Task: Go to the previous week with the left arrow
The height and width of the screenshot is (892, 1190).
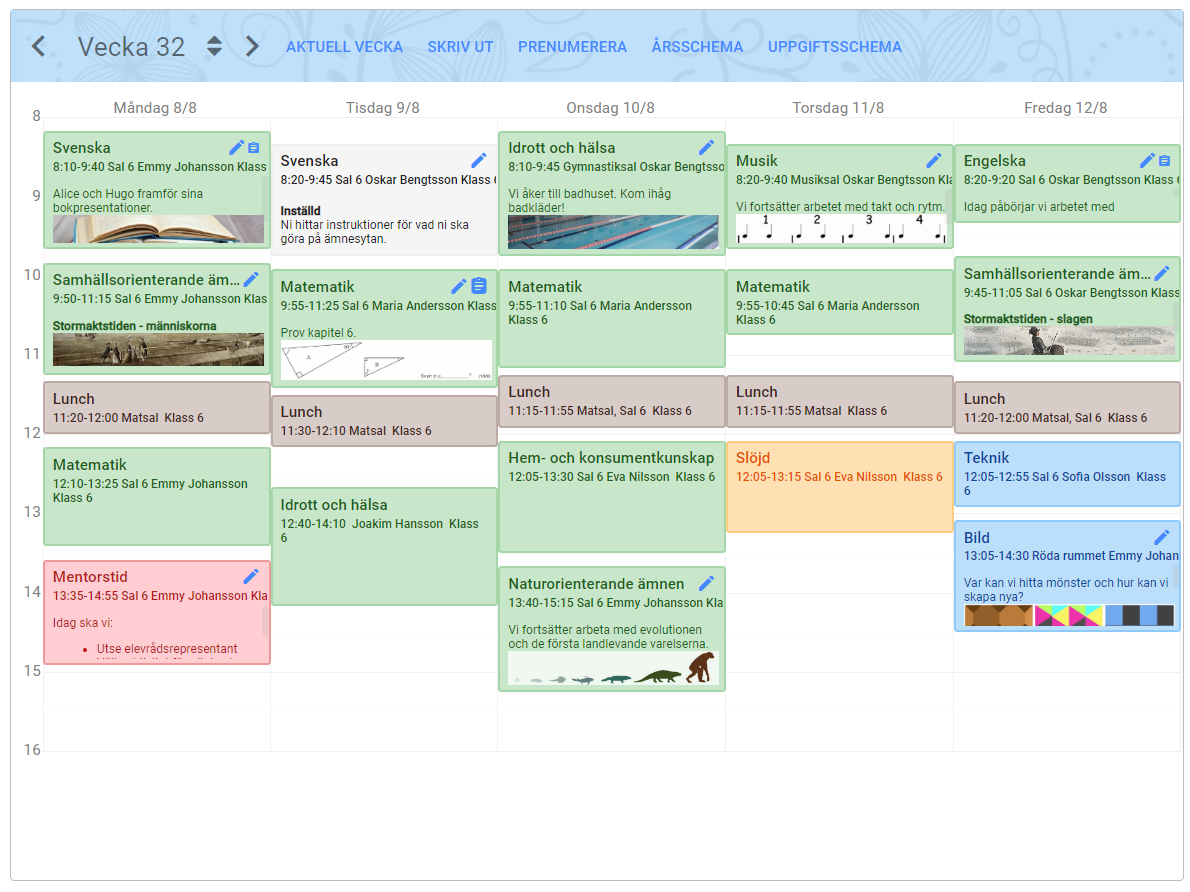Action: pos(38,46)
